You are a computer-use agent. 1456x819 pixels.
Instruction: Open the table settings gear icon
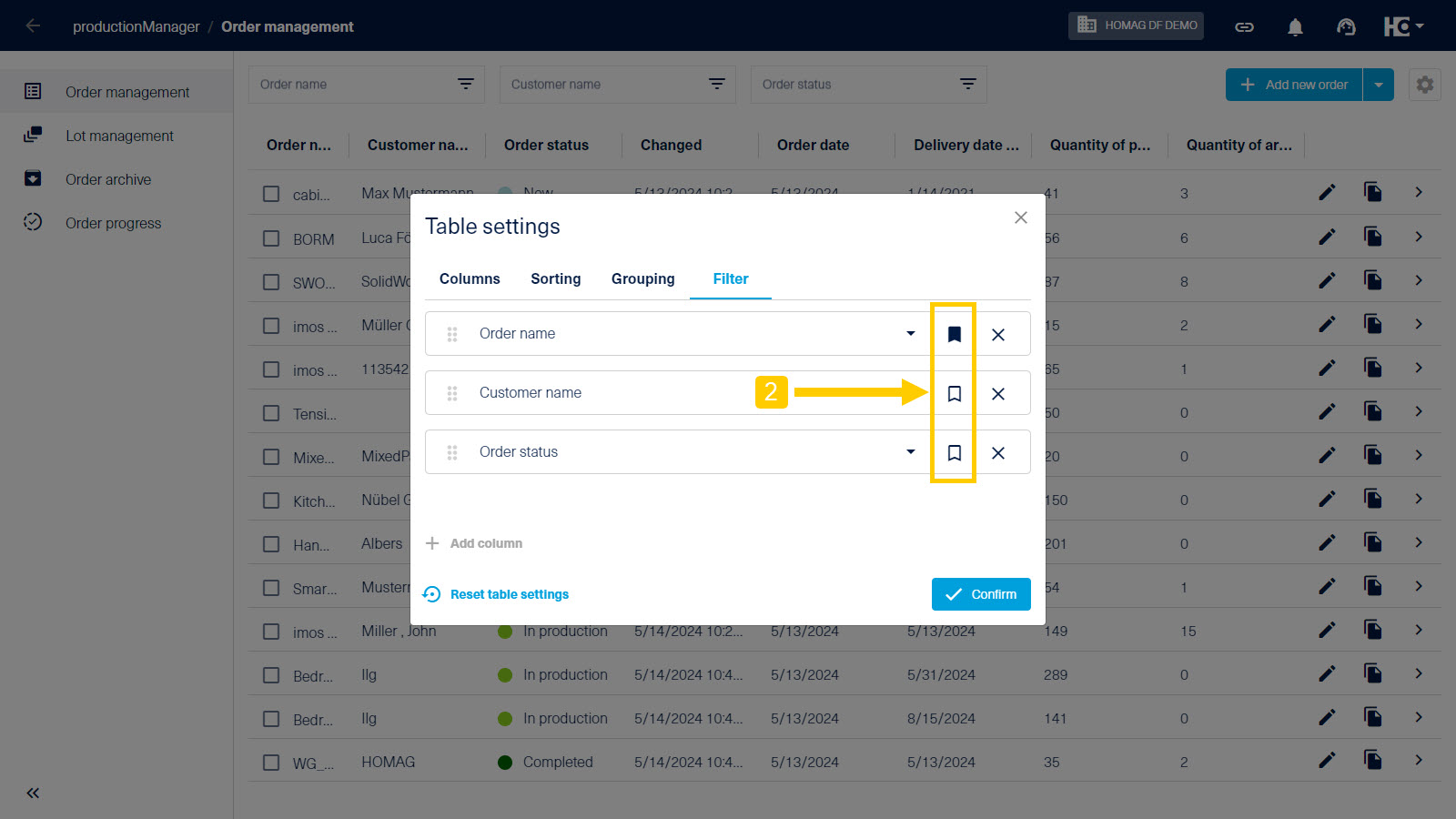point(1424,84)
